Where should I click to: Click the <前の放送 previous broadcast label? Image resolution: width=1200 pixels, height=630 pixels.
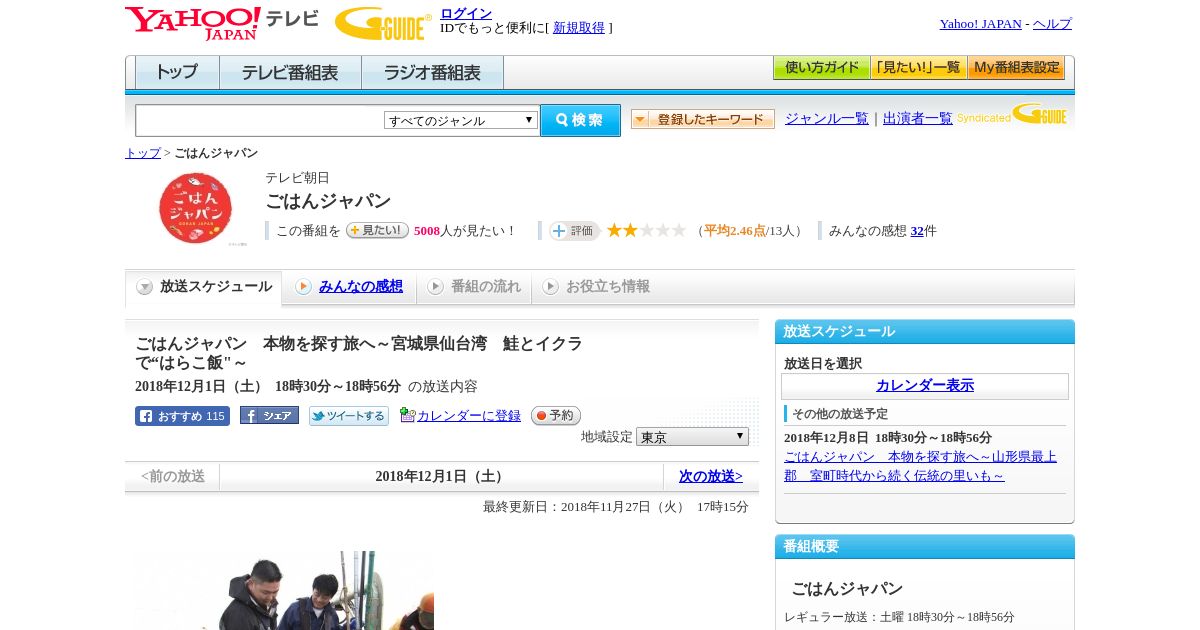(x=173, y=476)
